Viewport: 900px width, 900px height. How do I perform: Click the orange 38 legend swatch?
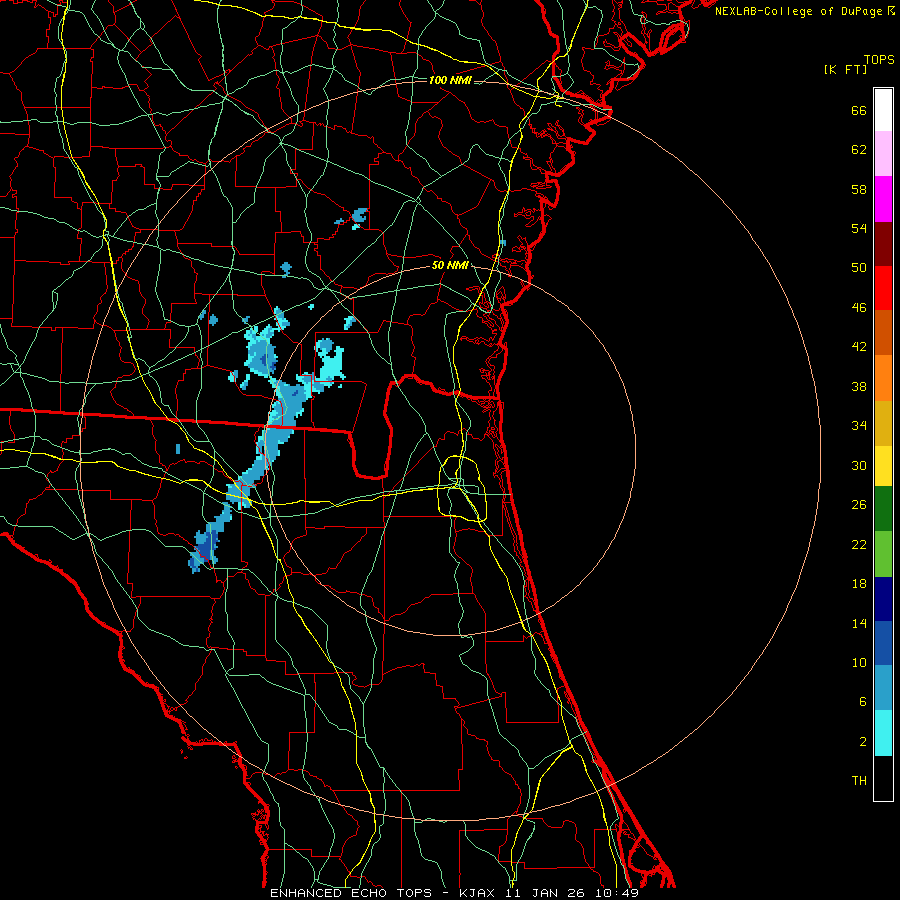pos(883,378)
